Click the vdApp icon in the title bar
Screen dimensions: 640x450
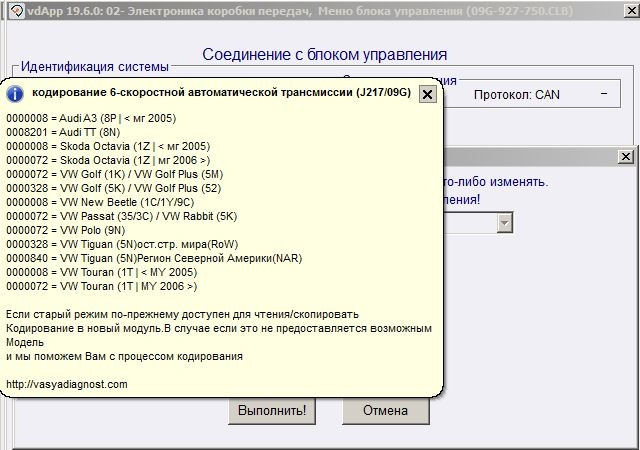coord(17,11)
